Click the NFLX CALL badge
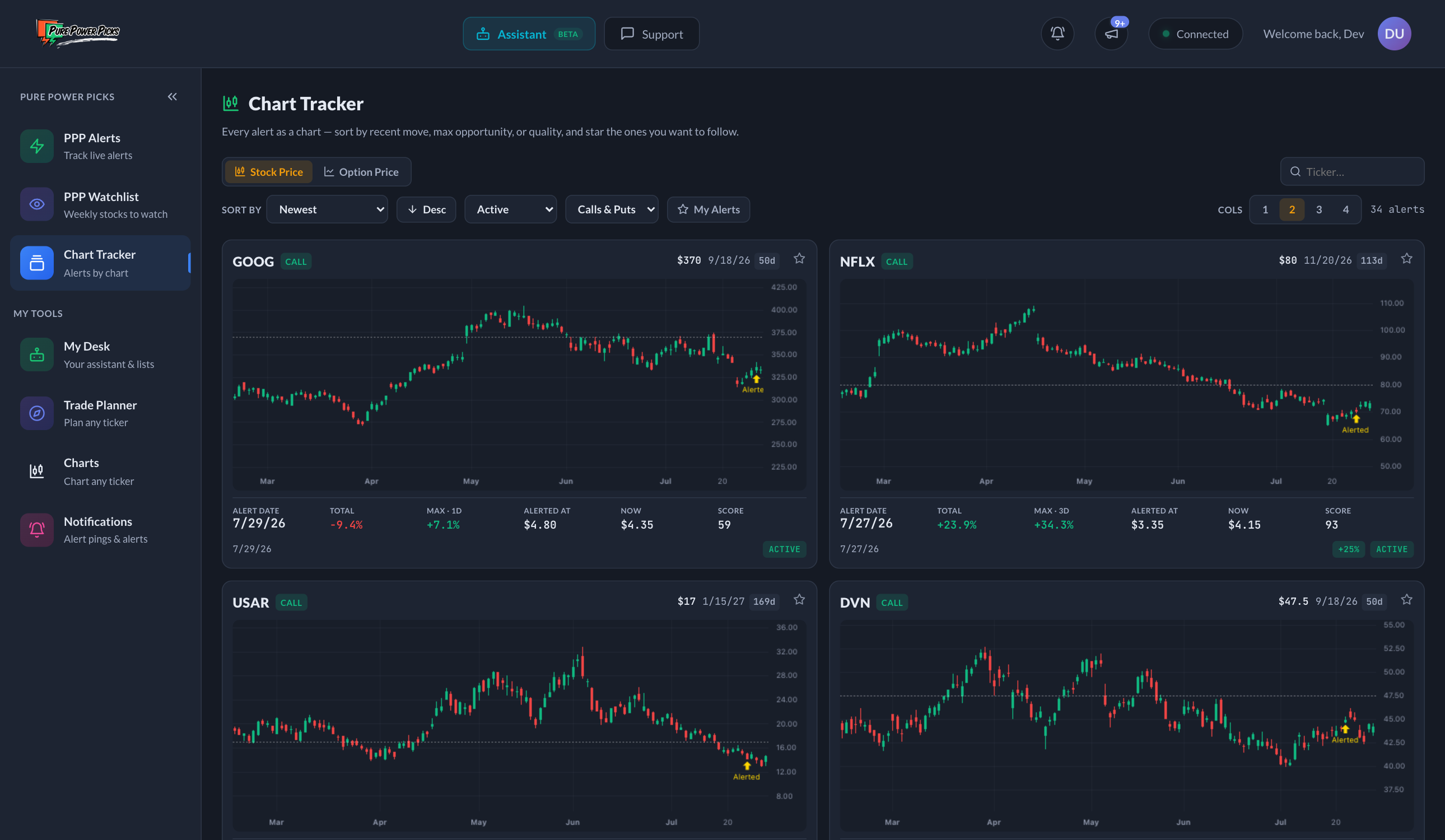Screen dimensions: 1445x840 pos(896,262)
